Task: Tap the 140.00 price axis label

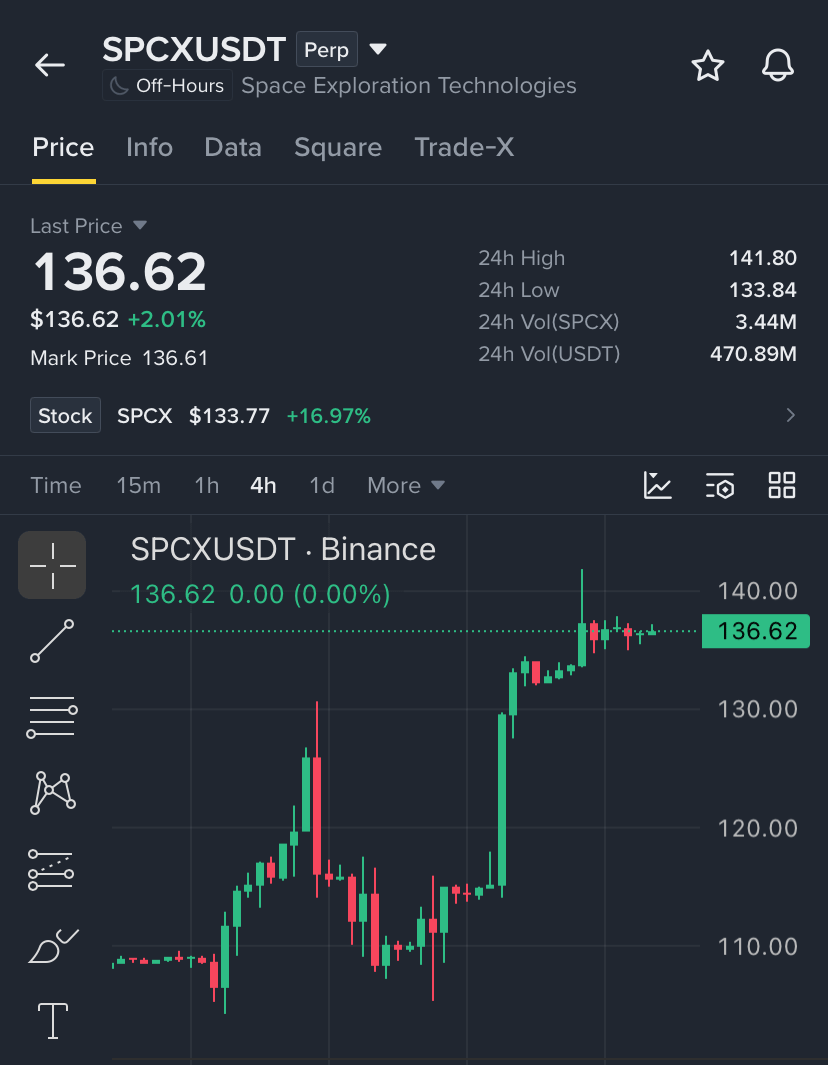Action: click(x=758, y=591)
